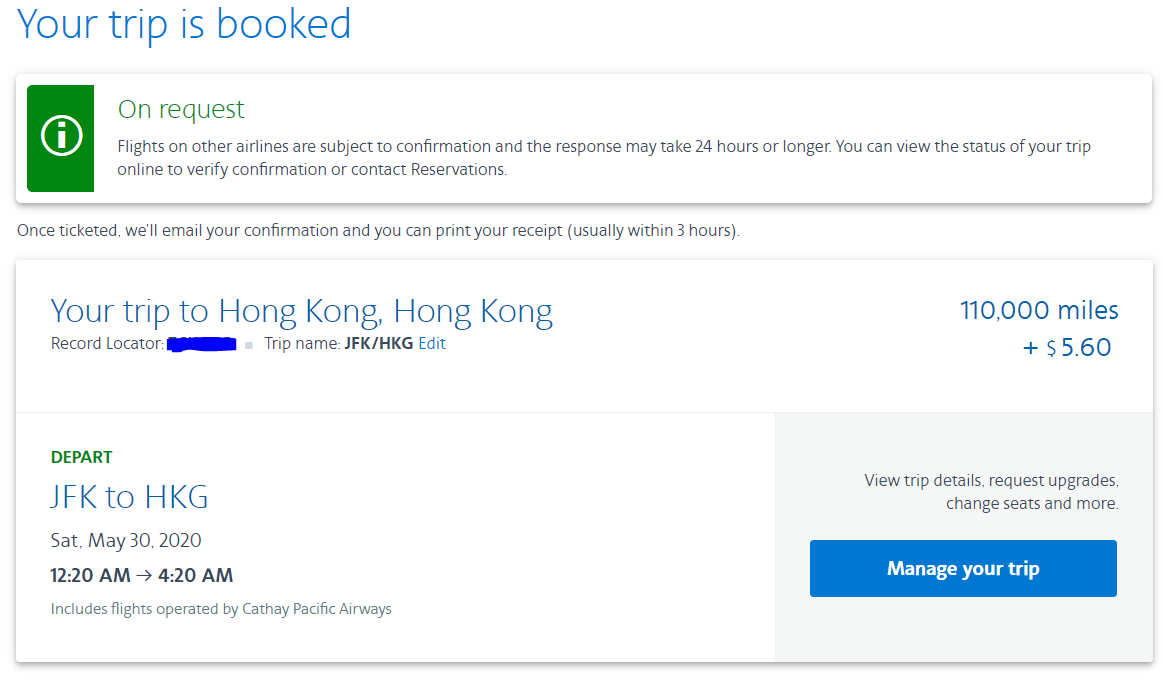This screenshot has height=684, width=1163.
Task: Click the 'Once ticketed' email confirmation notice
Action: [378, 231]
